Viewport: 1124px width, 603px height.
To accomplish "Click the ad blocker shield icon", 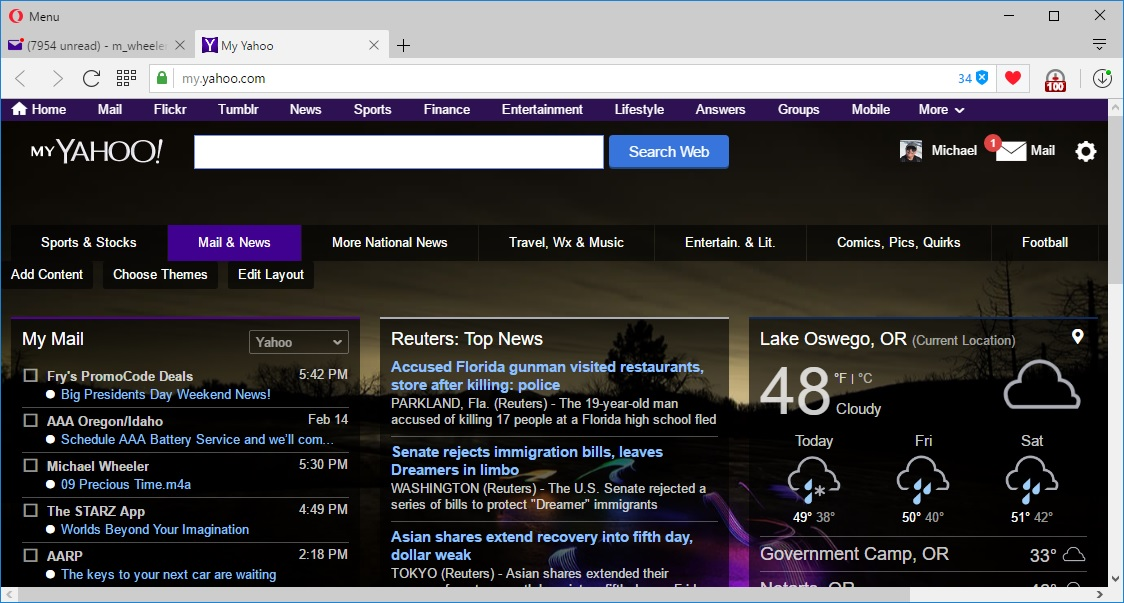I will (982, 78).
